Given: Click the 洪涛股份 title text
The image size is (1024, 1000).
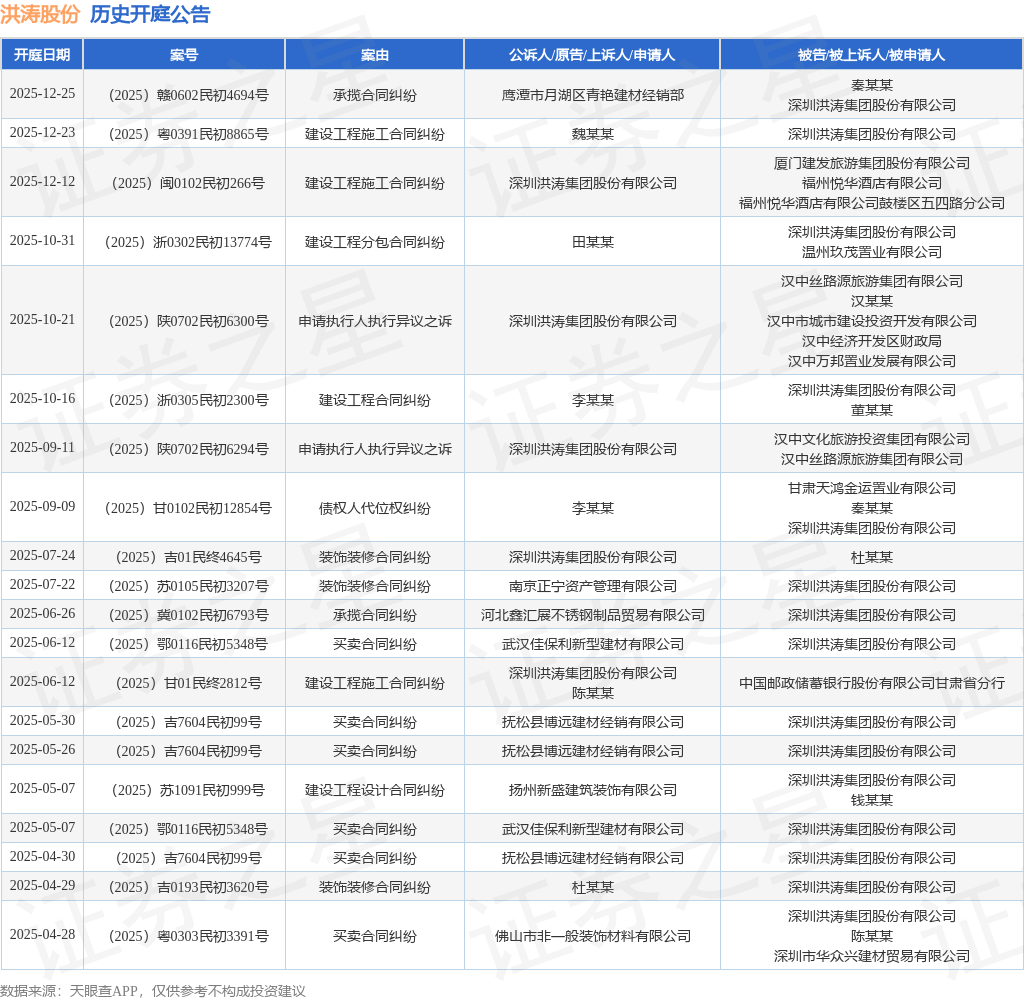Looking at the screenshot, I should coord(40,14).
